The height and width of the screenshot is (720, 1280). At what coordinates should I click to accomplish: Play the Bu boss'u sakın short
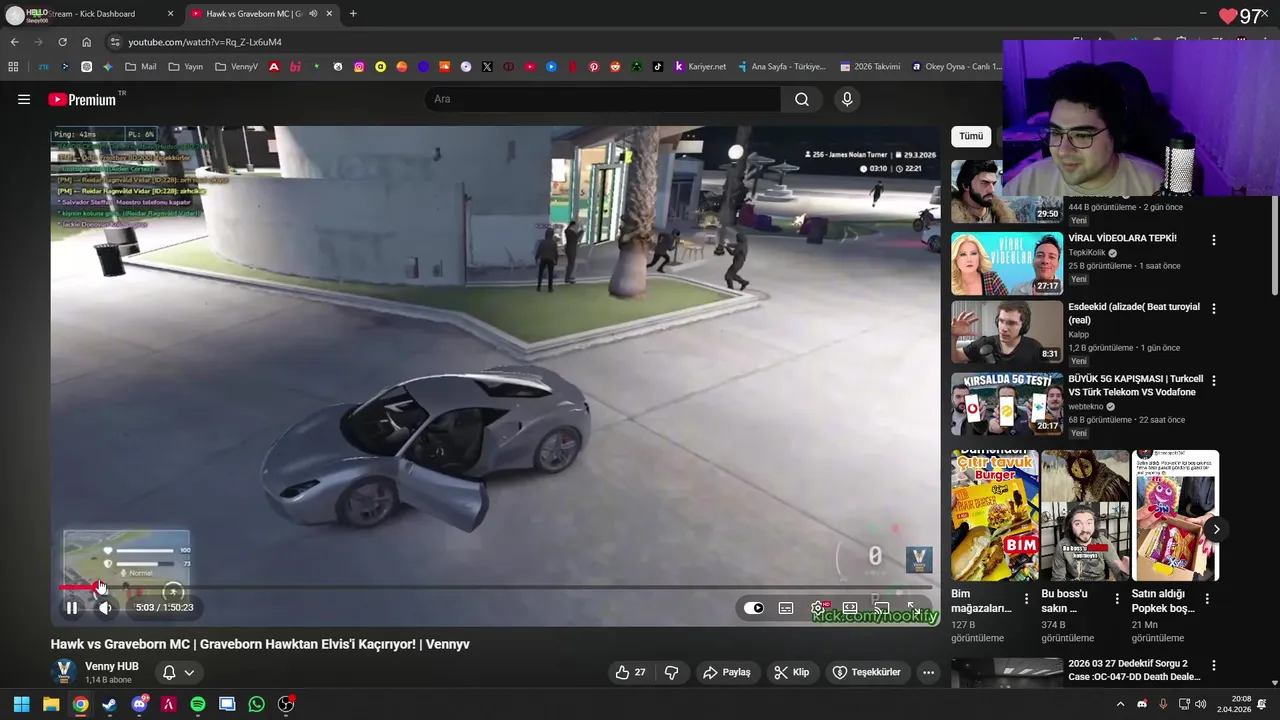tap(1085, 515)
